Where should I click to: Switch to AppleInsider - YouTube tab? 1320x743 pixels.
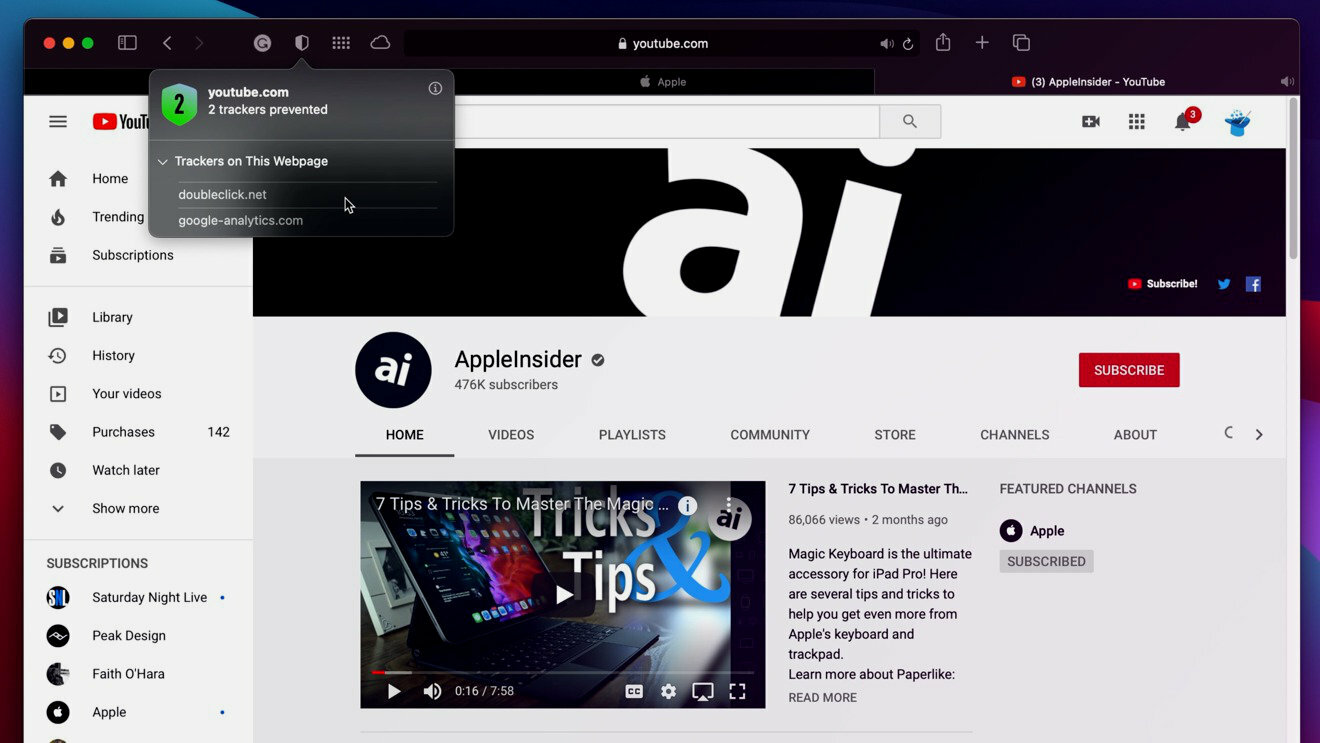tap(1087, 82)
